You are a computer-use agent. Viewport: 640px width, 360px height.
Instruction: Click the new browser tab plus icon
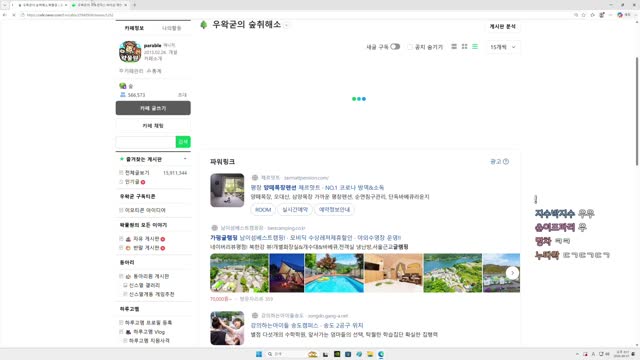[x=134, y=5]
